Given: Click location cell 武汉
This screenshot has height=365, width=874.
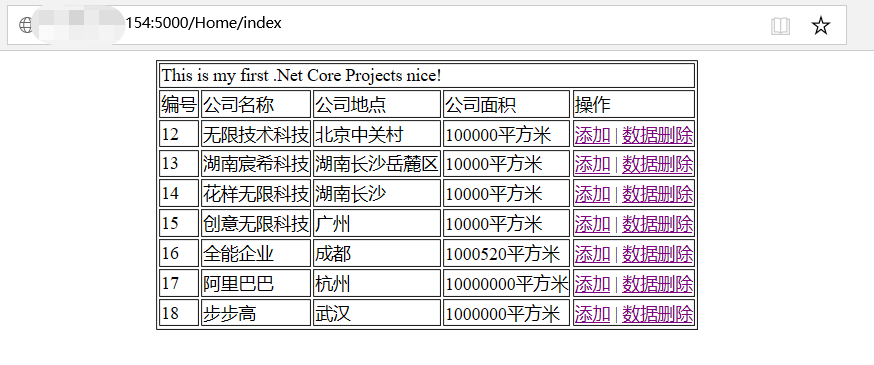Looking at the screenshot, I should click(x=377, y=314).
